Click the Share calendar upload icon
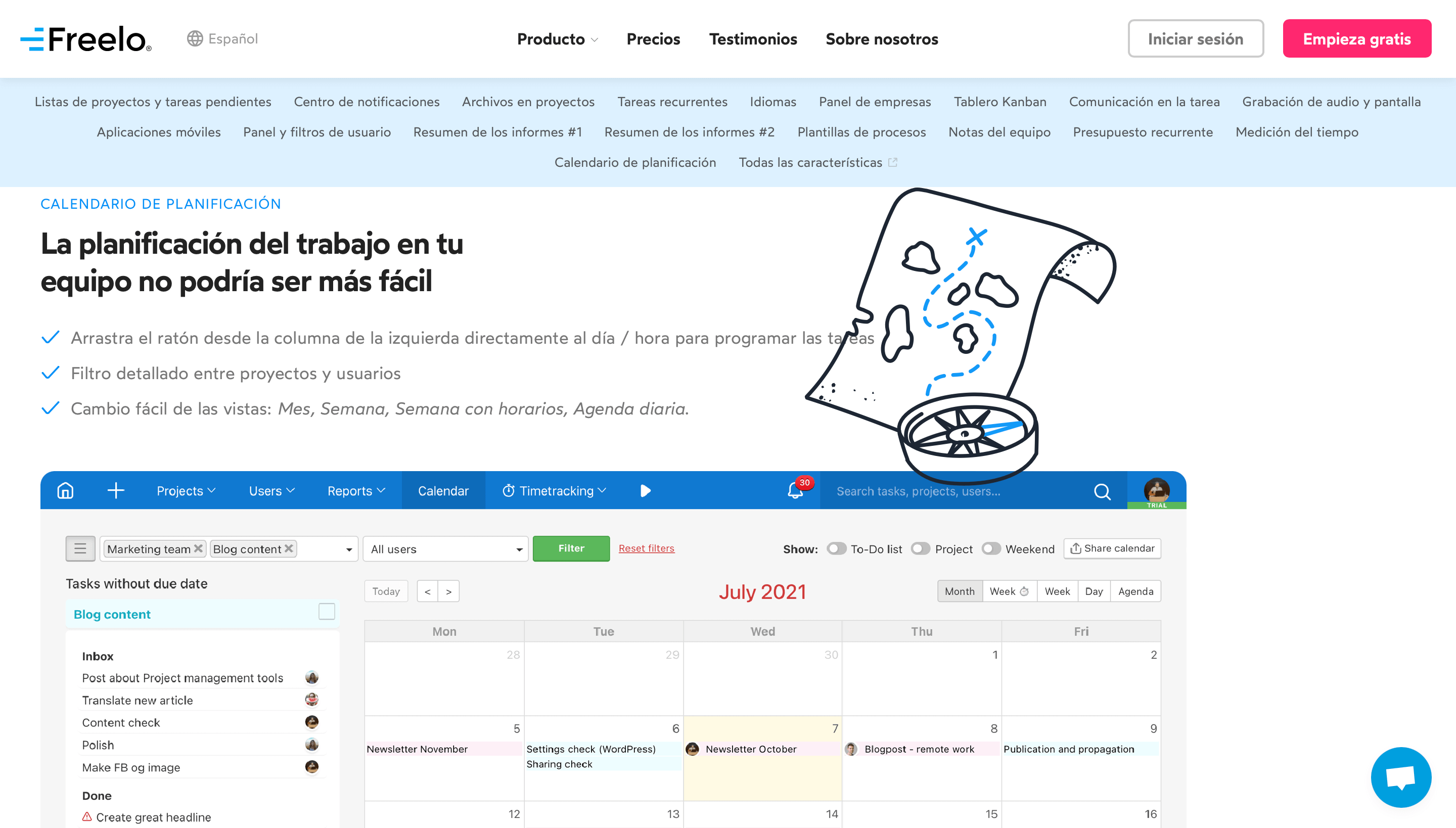 pos(1076,548)
